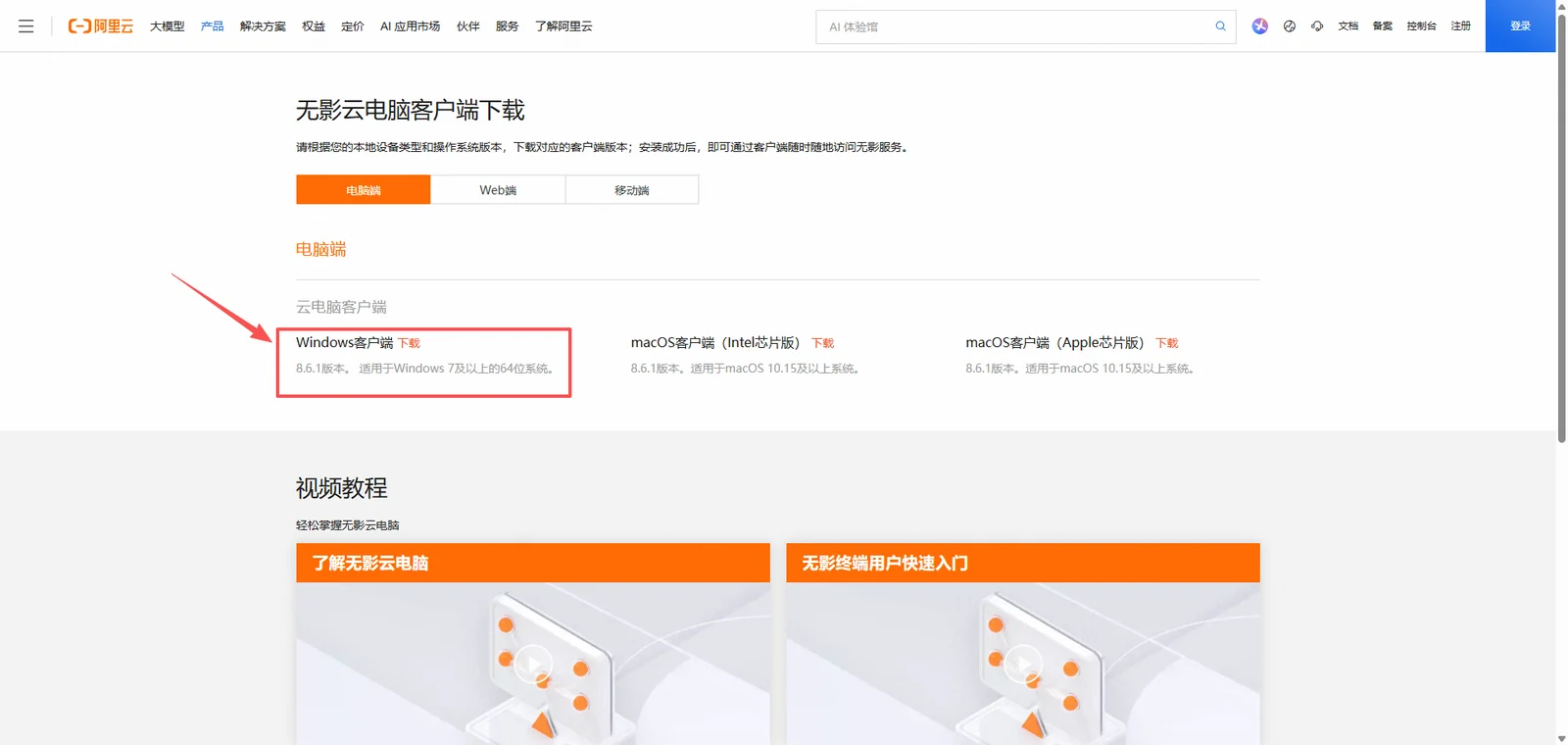Open the 备案 link
Image resolution: width=1568 pixels, height=745 pixels.
coord(1383,26)
